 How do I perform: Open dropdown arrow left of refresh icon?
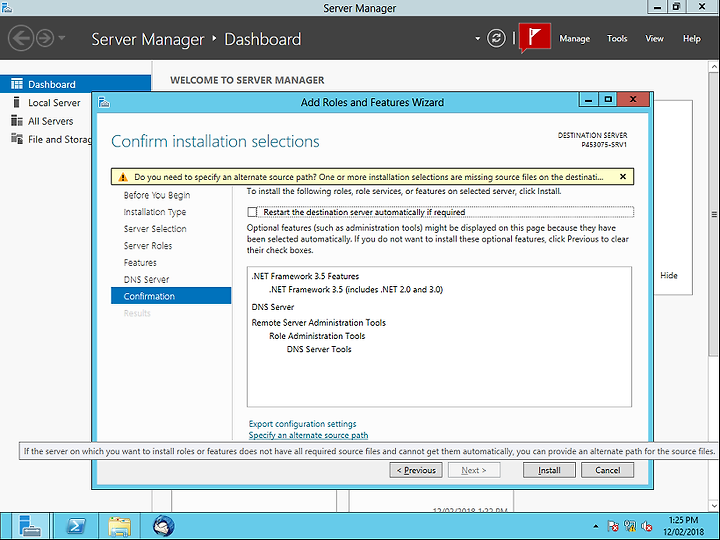click(478, 39)
